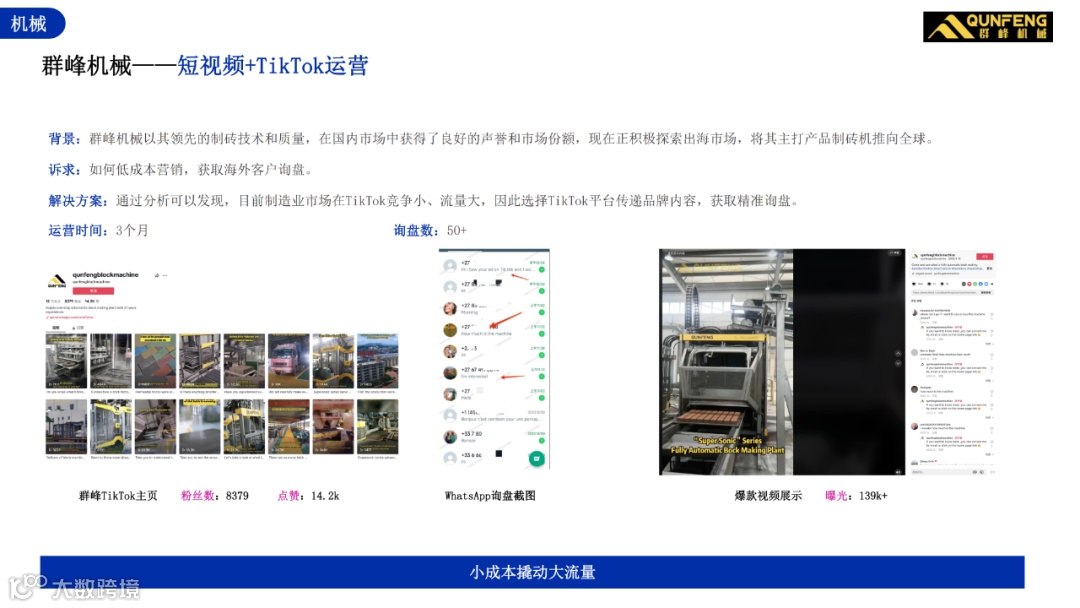
Task: Open the WhatsApp chat with the Morning message
Action: pos(495,309)
